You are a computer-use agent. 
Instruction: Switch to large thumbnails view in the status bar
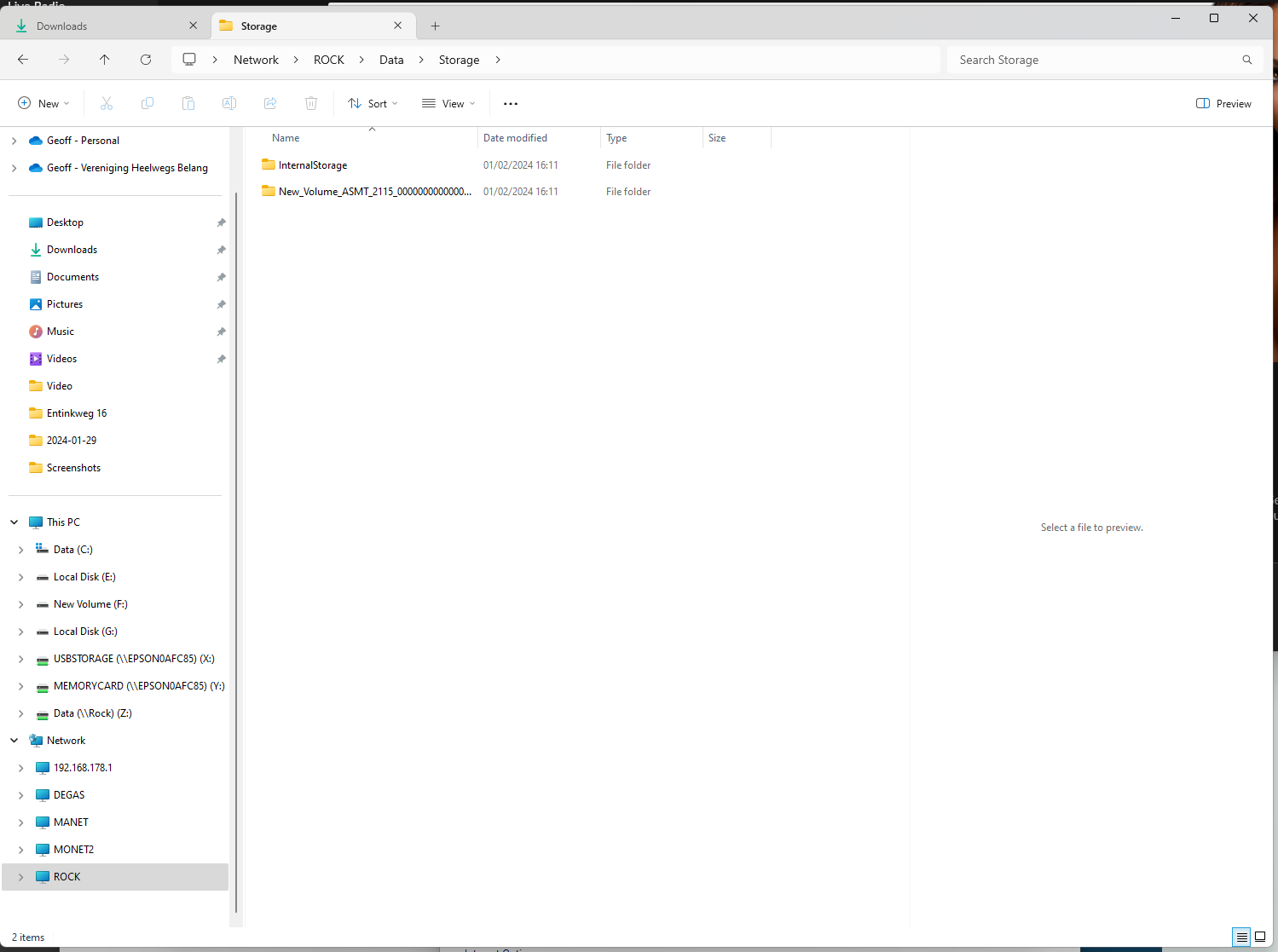(1260, 937)
